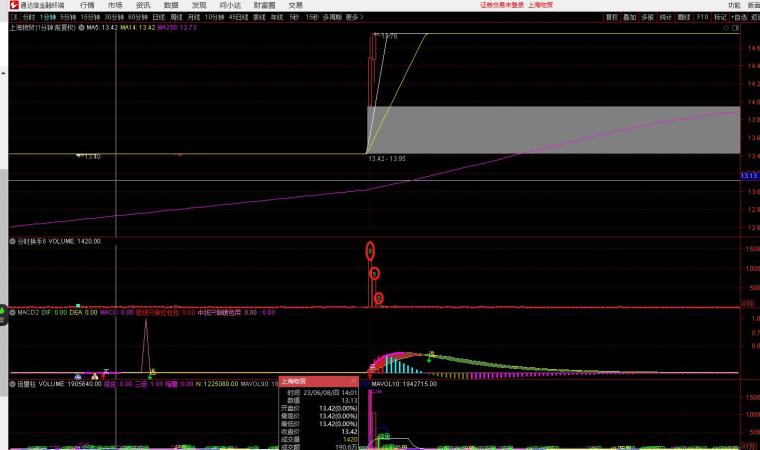
Task: Toggle the 叠加 overlay button
Action: (629, 17)
